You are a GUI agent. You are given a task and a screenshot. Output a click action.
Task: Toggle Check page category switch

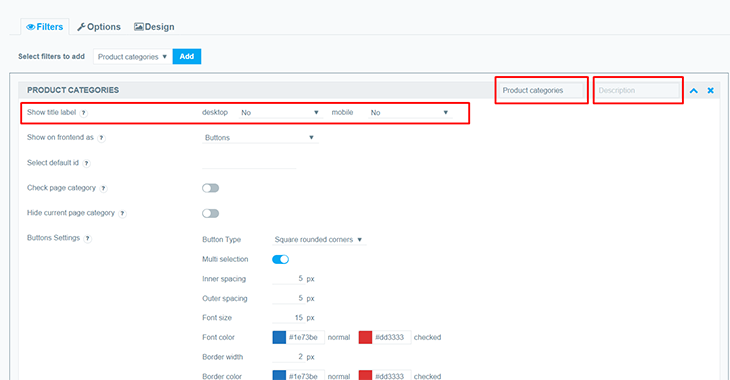(x=210, y=188)
